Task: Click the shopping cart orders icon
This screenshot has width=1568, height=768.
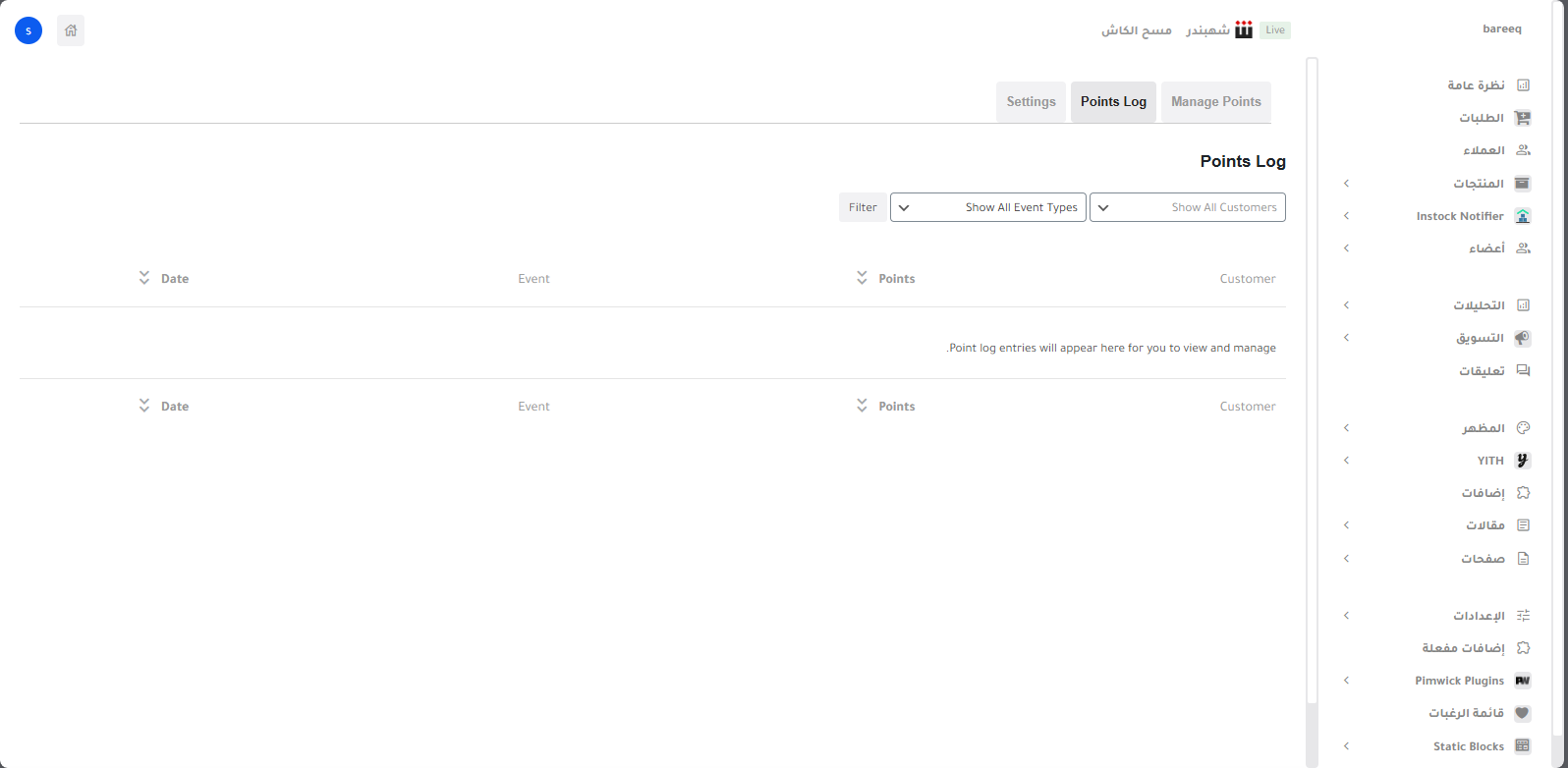Action: coord(1523,118)
